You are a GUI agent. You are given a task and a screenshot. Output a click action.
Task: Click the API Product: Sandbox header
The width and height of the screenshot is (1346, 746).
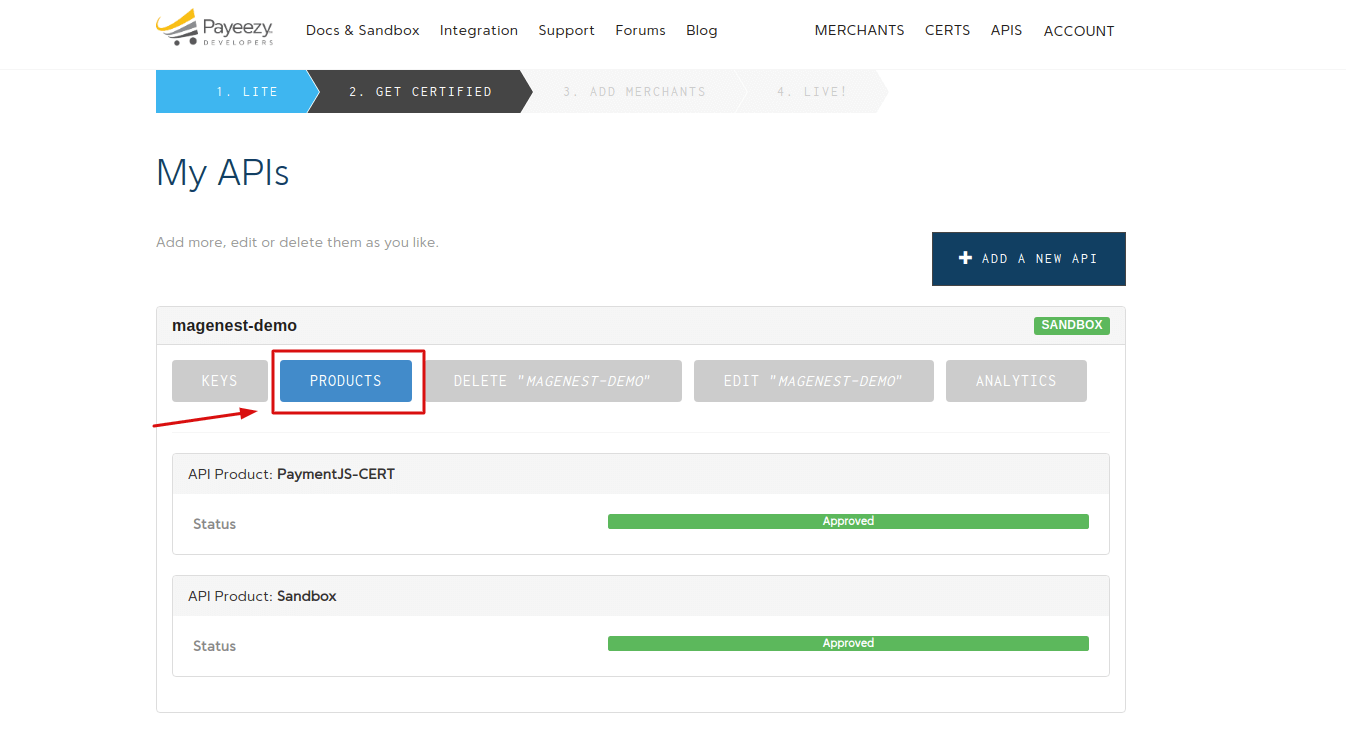click(641, 596)
